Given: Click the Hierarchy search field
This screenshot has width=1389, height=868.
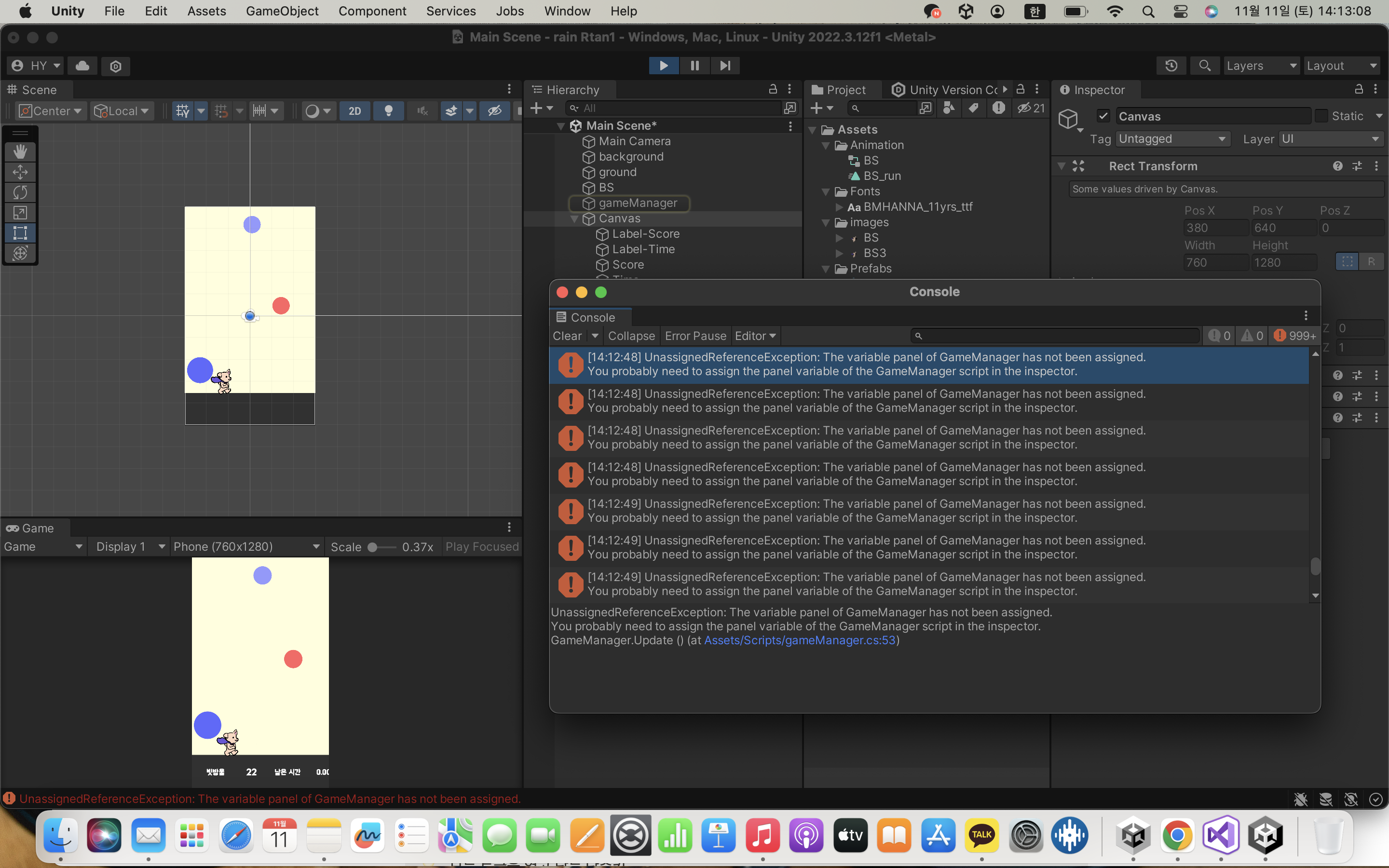Looking at the screenshot, I should pos(673,108).
